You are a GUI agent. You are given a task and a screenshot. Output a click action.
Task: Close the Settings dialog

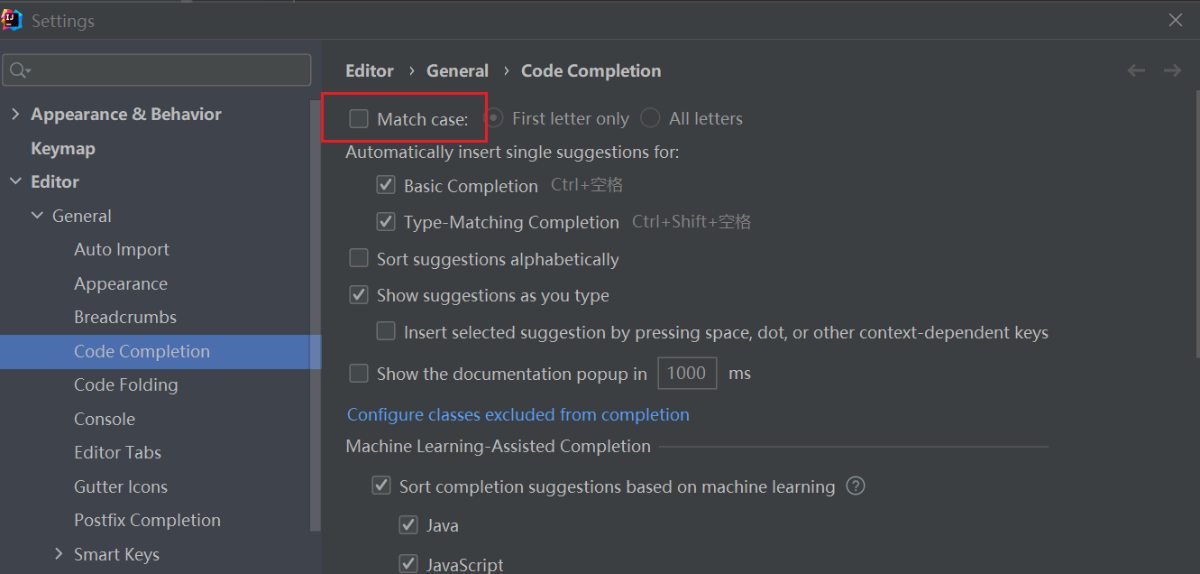pos(1176,20)
